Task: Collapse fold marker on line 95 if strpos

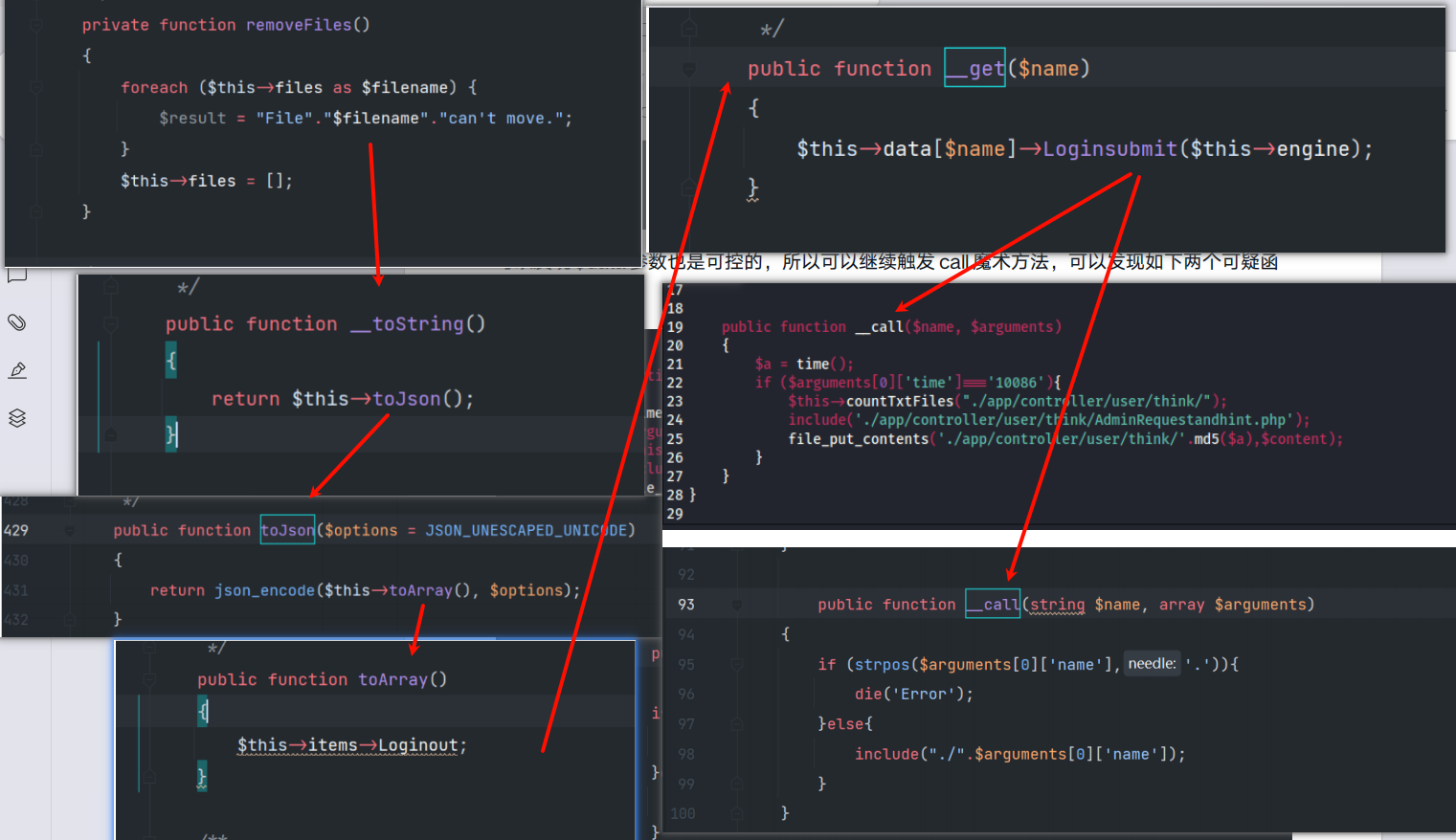Action: pyautogui.click(x=736, y=664)
